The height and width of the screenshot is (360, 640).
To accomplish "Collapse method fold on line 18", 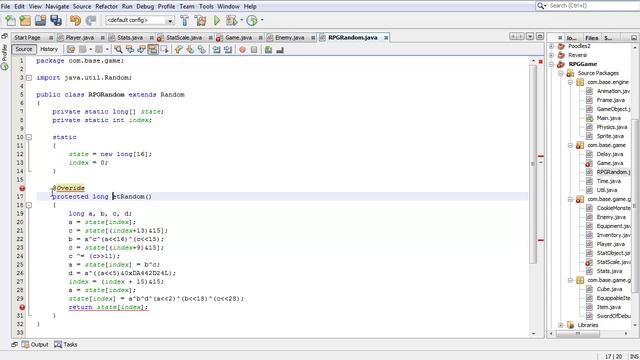I will (x=29, y=205).
